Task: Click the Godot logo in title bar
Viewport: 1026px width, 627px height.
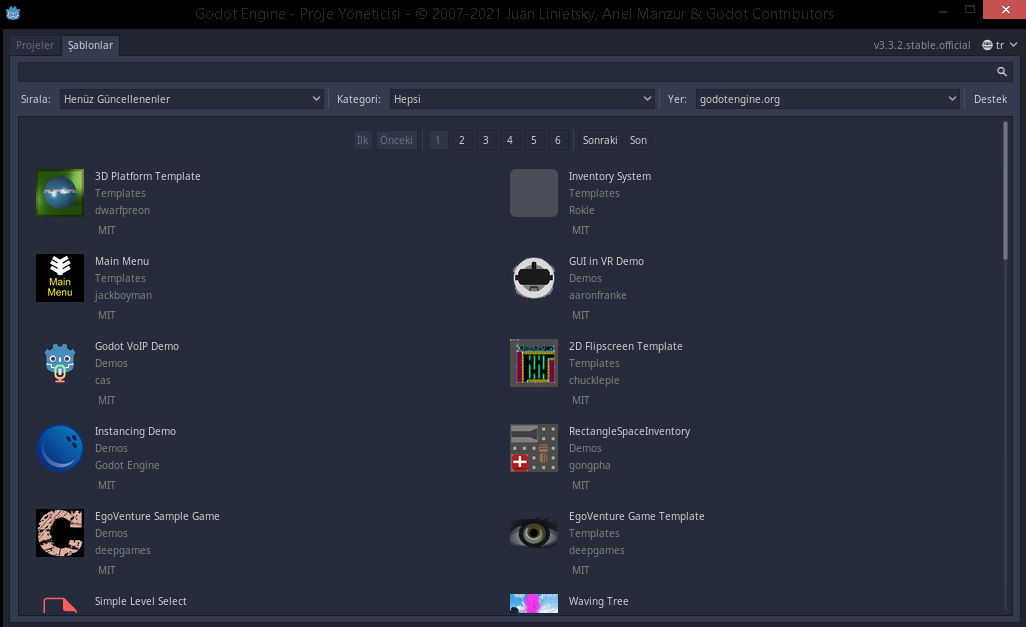Action: [x=13, y=13]
